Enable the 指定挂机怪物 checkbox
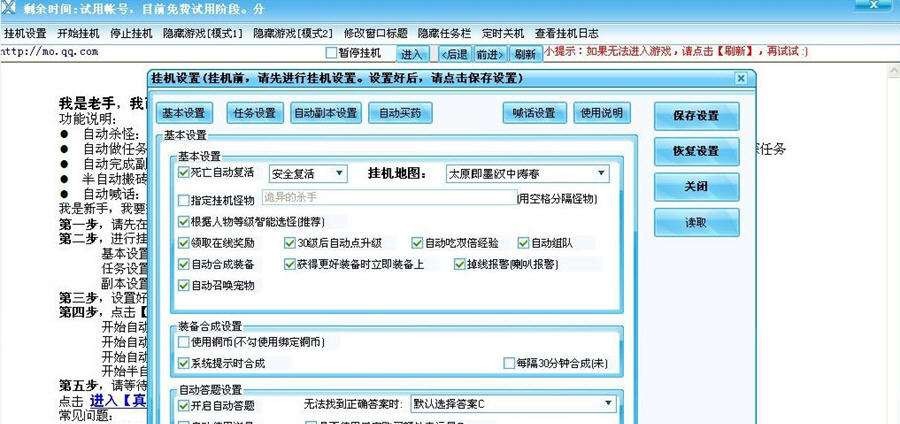 tap(183, 200)
